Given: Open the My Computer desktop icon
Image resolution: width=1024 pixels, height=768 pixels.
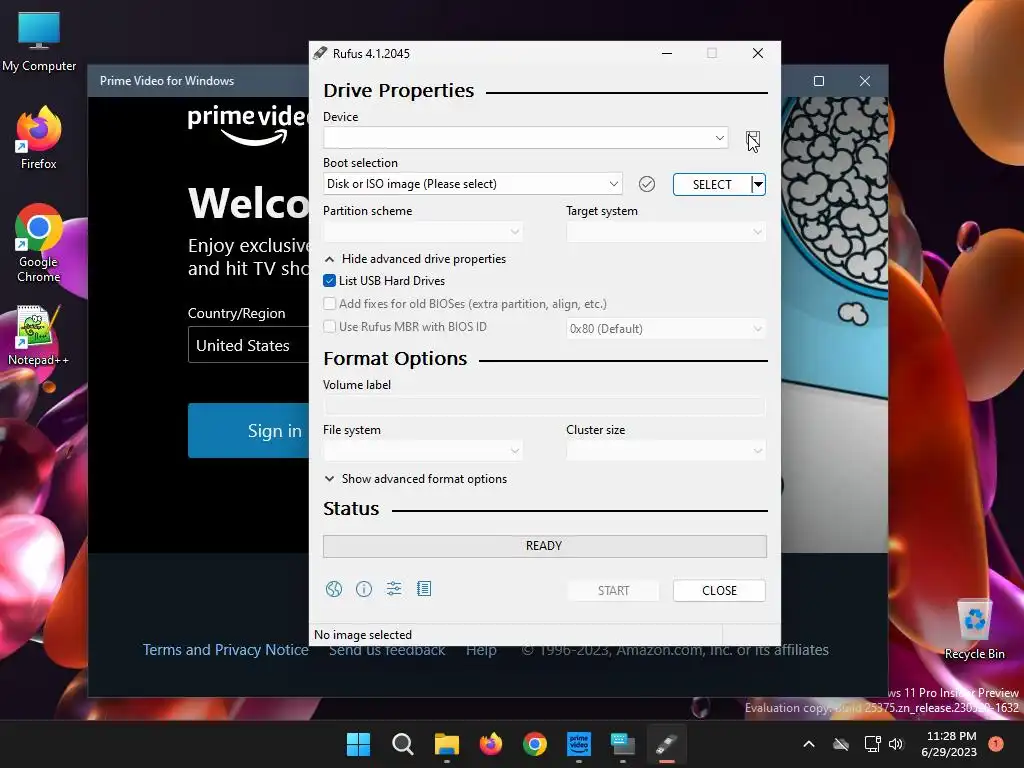Looking at the screenshot, I should point(39,41).
